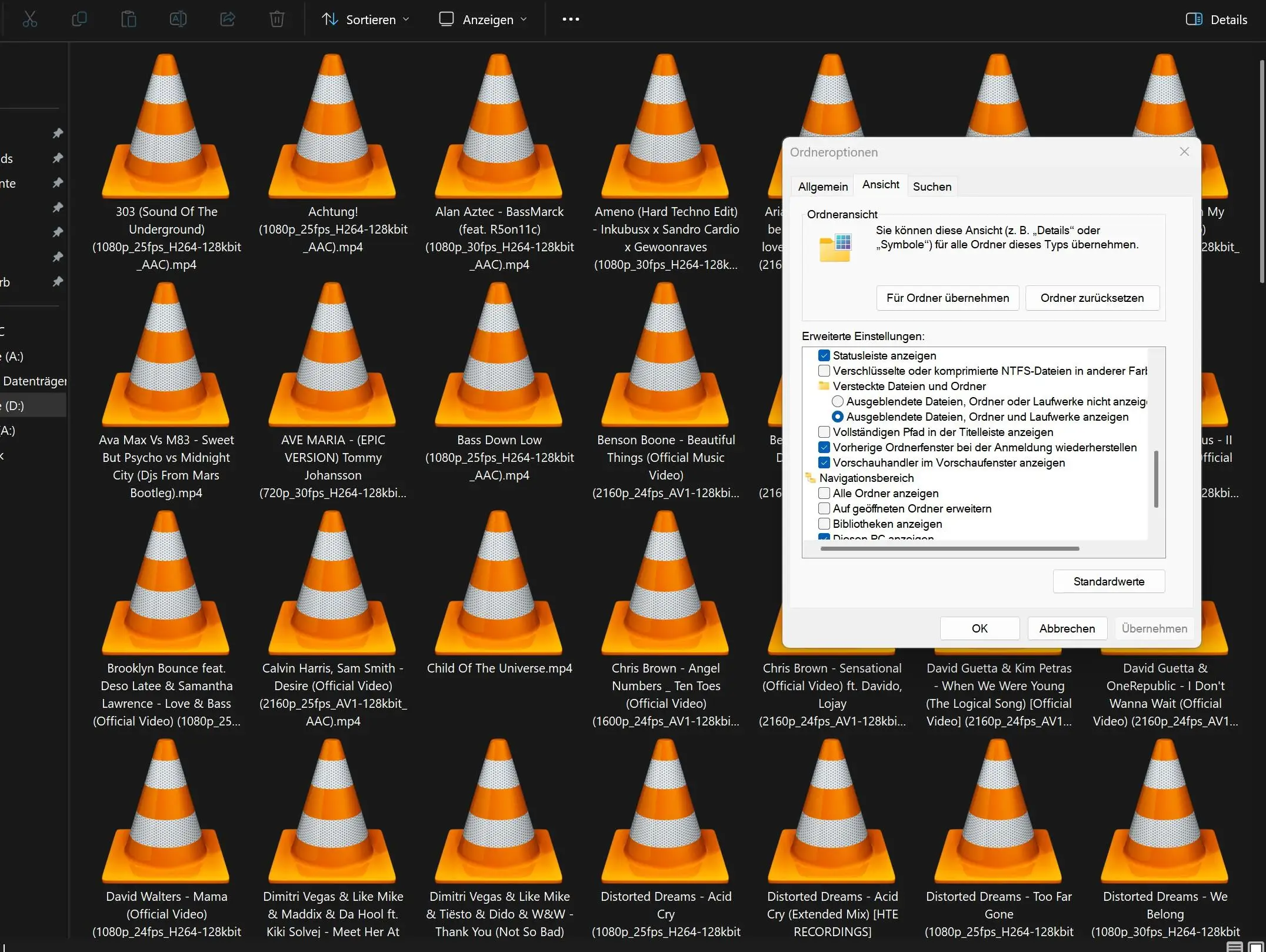This screenshot has width=1266, height=952.
Task: Click the Copy icon
Action: 79,19
